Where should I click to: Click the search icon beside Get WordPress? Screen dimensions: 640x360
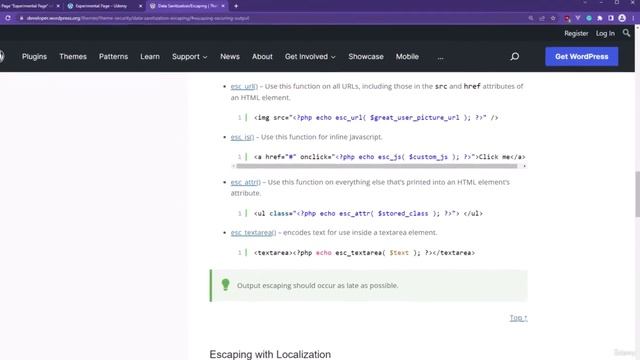(515, 56)
